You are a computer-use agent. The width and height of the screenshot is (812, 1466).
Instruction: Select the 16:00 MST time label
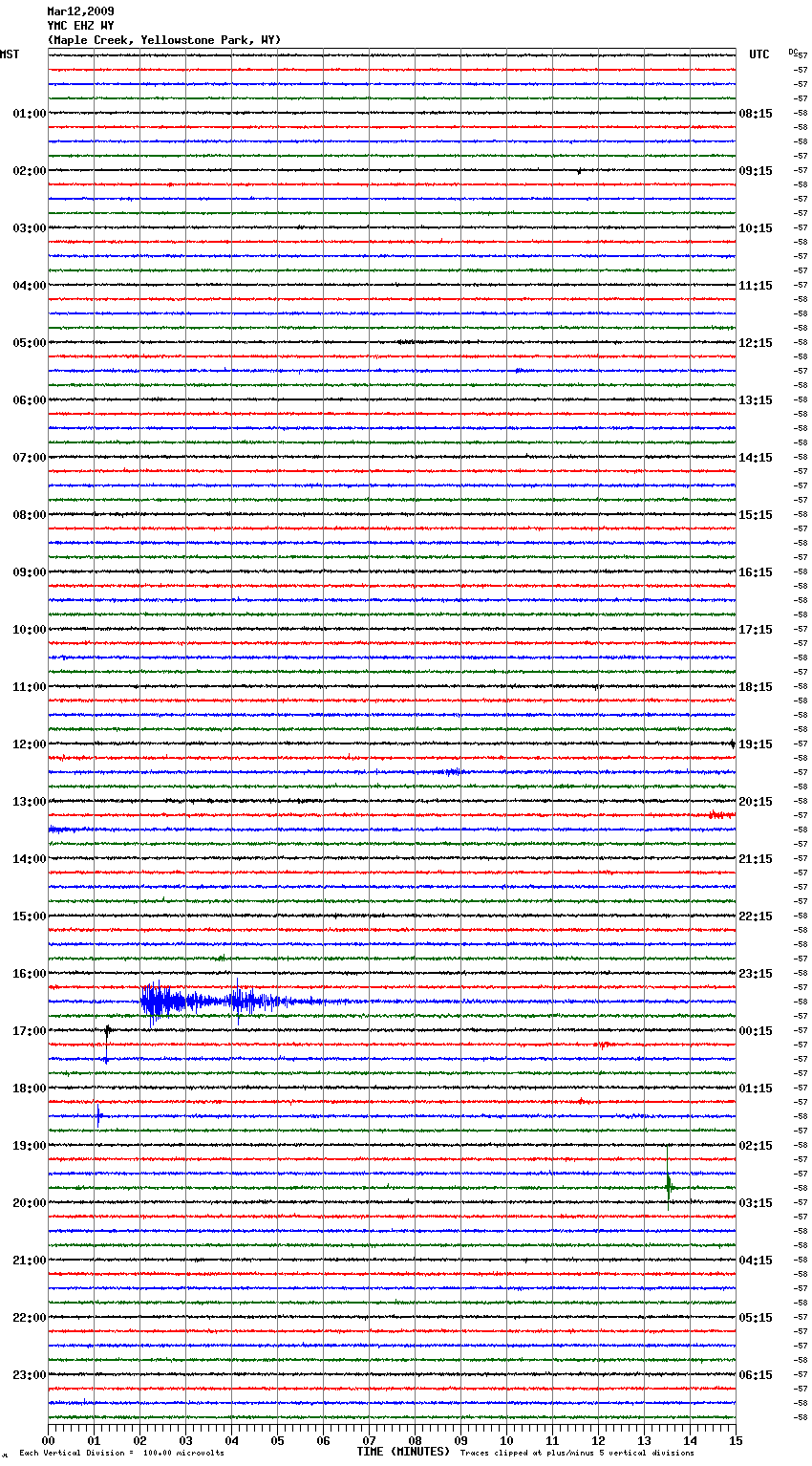coord(30,974)
